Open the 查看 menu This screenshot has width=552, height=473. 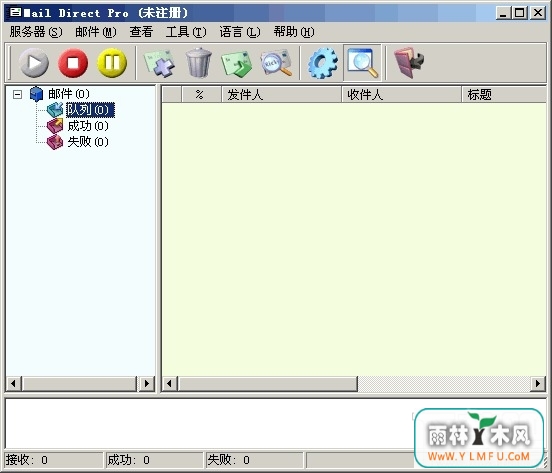pos(141,32)
